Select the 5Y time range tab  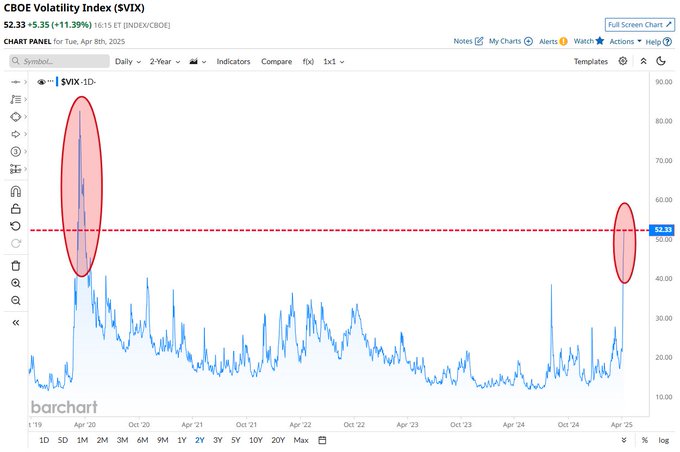click(235, 440)
